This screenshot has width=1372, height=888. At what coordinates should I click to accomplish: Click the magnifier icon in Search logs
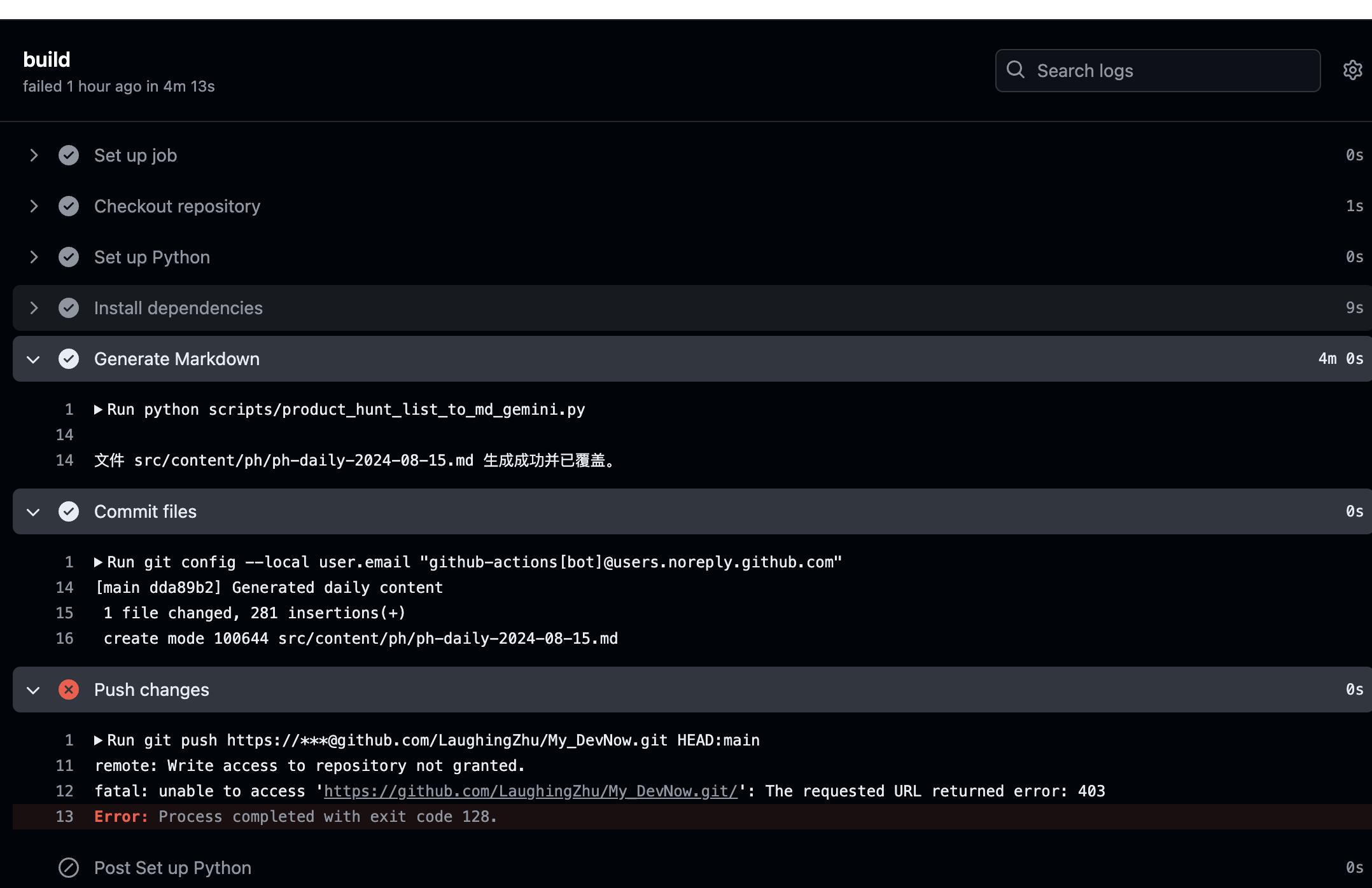(1016, 70)
